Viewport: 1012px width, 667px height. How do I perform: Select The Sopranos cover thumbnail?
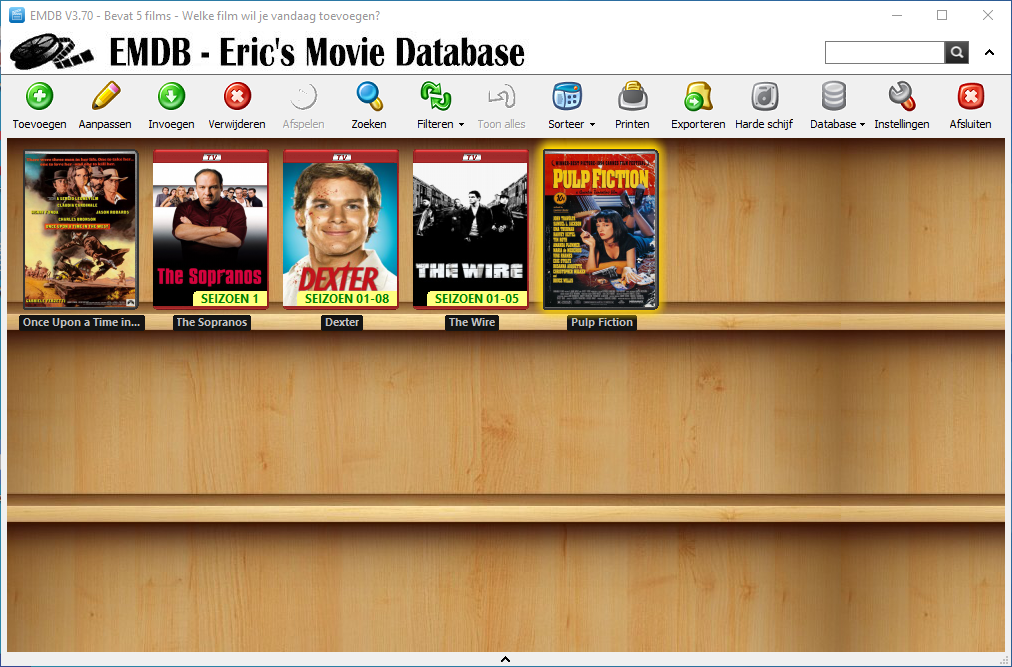[210, 229]
